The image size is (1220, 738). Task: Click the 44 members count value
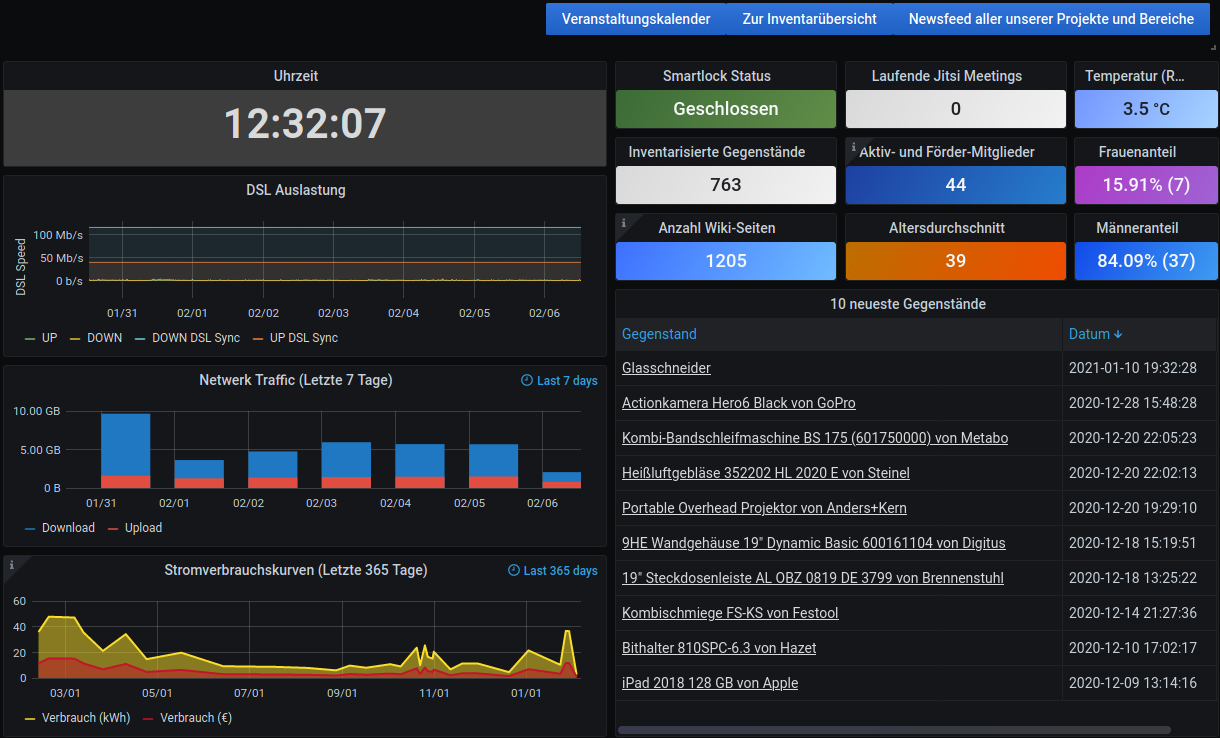pyautogui.click(x=956, y=185)
